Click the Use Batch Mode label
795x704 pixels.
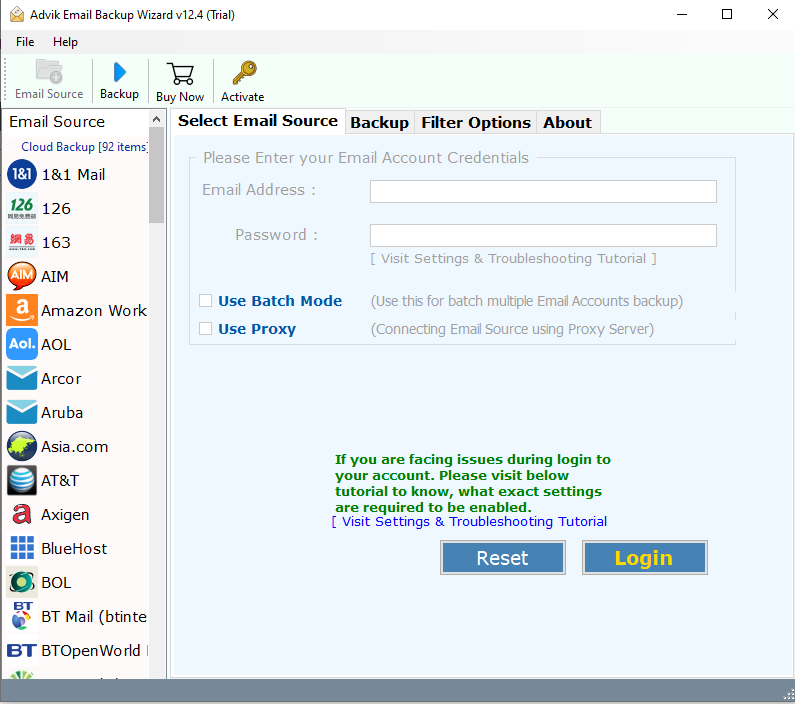[280, 301]
